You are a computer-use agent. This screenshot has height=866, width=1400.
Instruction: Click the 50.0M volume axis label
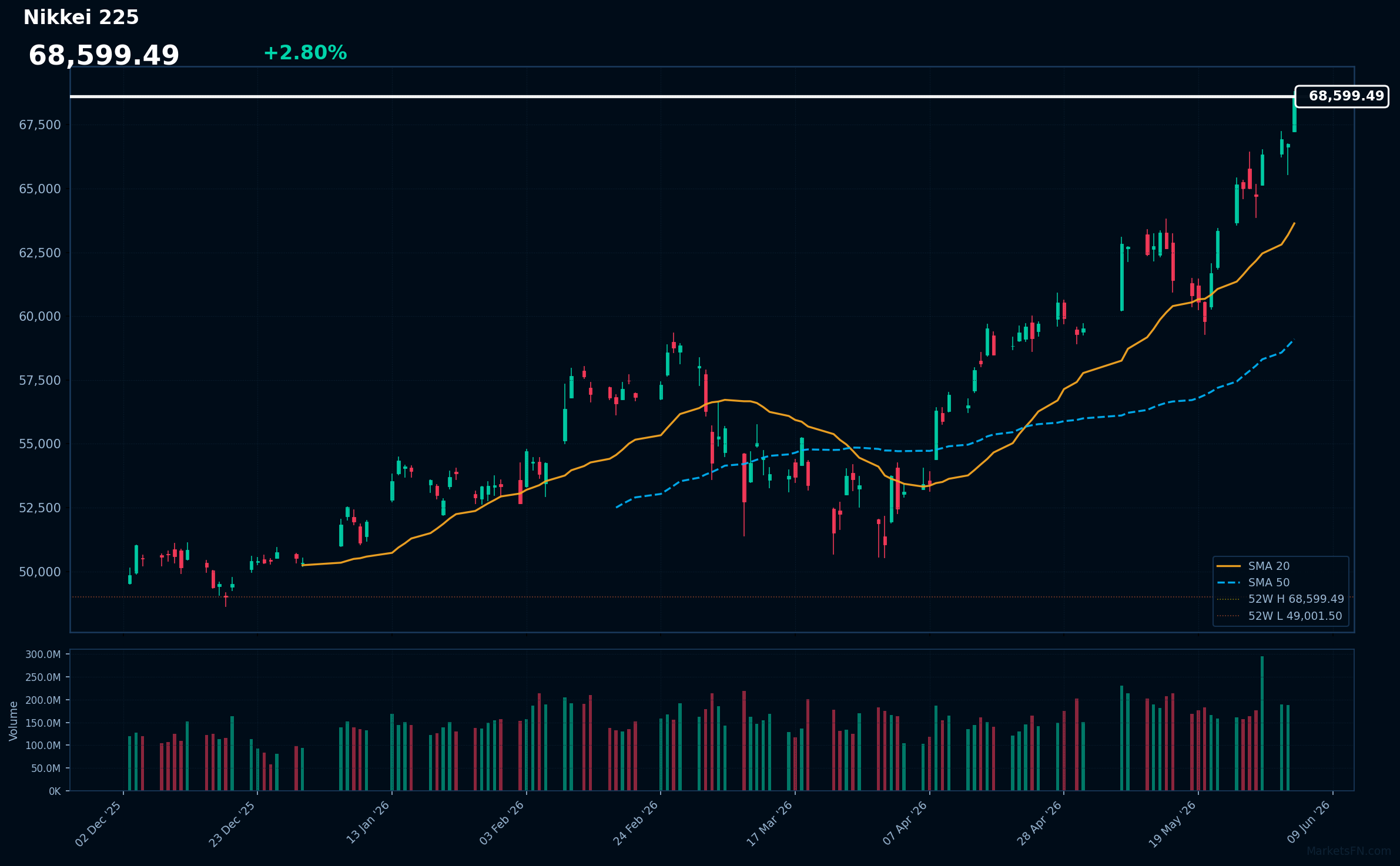click(x=45, y=768)
